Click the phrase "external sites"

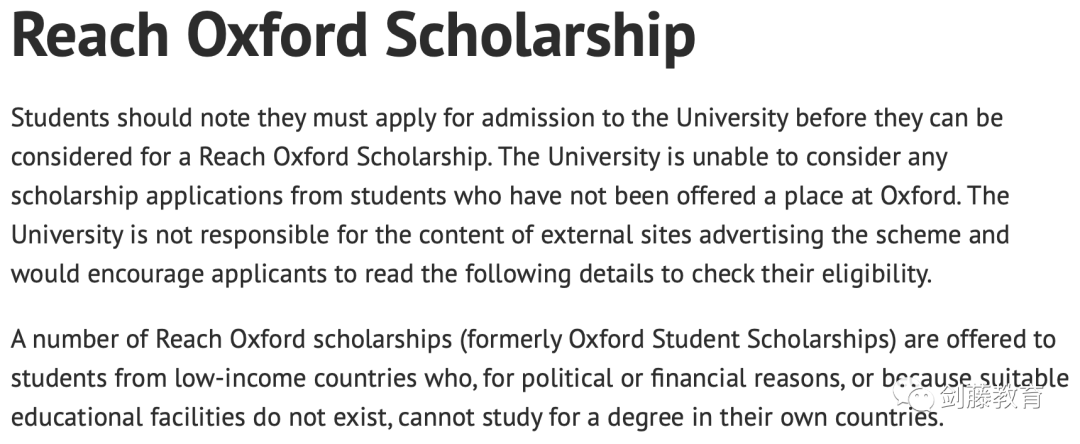pos(617,235)
